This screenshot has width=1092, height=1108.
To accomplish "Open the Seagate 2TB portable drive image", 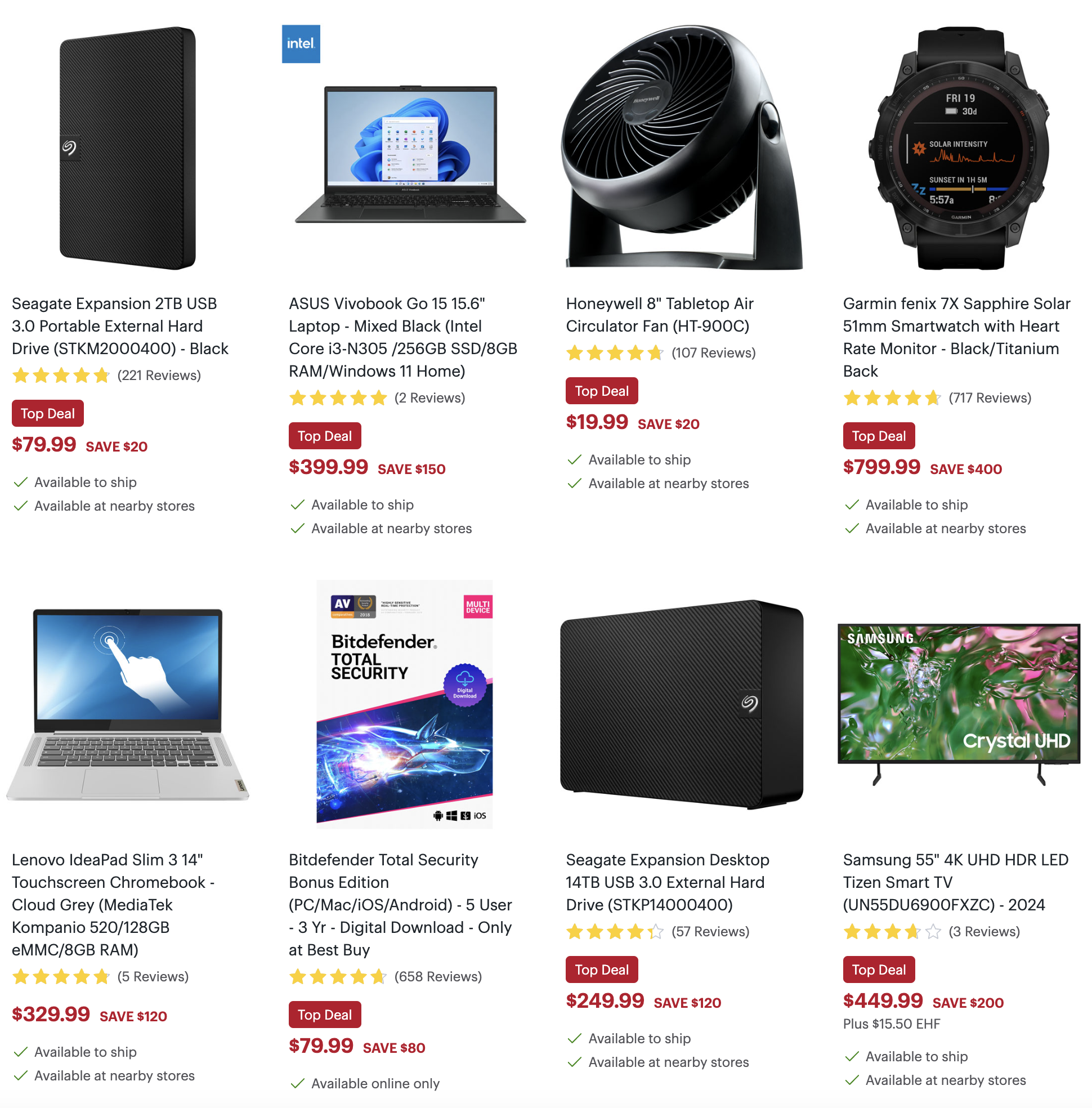I will point(127,148).
